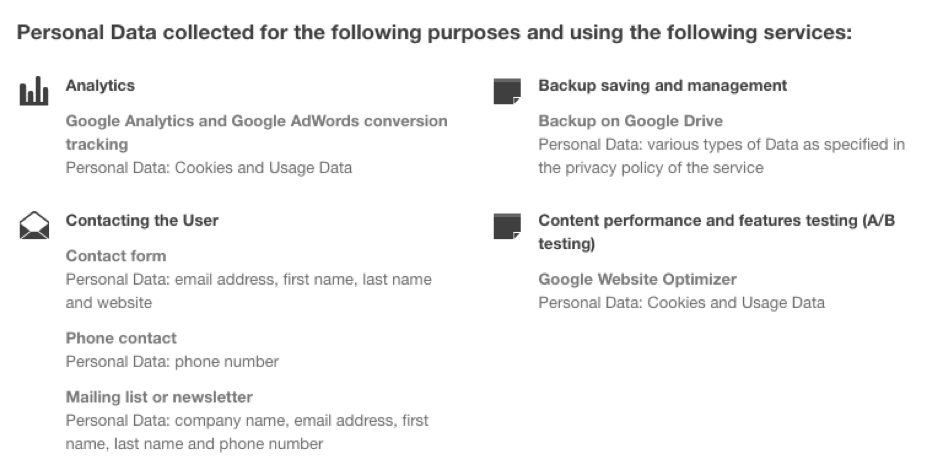This screenshot has width=941, height=464.
Task: Expand Mailing list or newsletter service
Action: tap(159, 397)
